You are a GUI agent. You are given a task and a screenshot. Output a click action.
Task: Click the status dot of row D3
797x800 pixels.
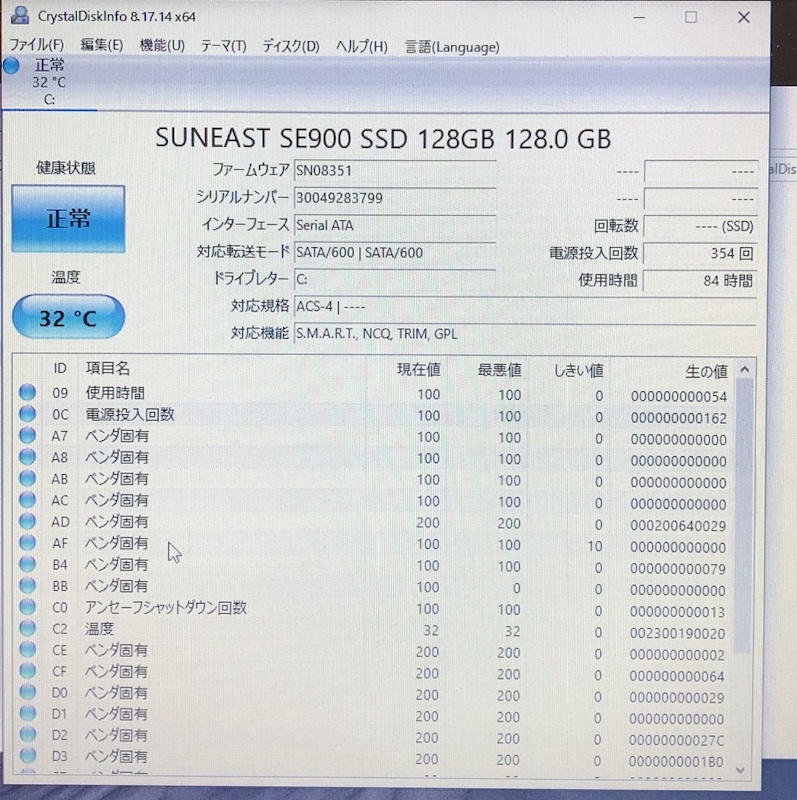click(28, 756)
